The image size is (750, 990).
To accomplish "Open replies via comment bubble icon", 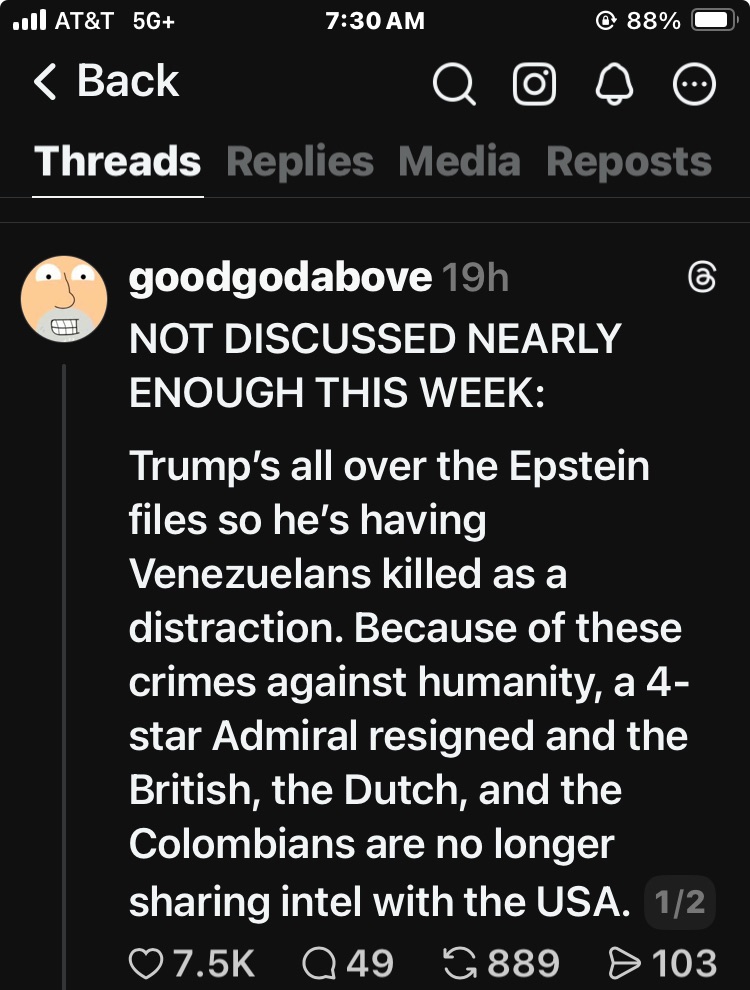I will (318, 963).
